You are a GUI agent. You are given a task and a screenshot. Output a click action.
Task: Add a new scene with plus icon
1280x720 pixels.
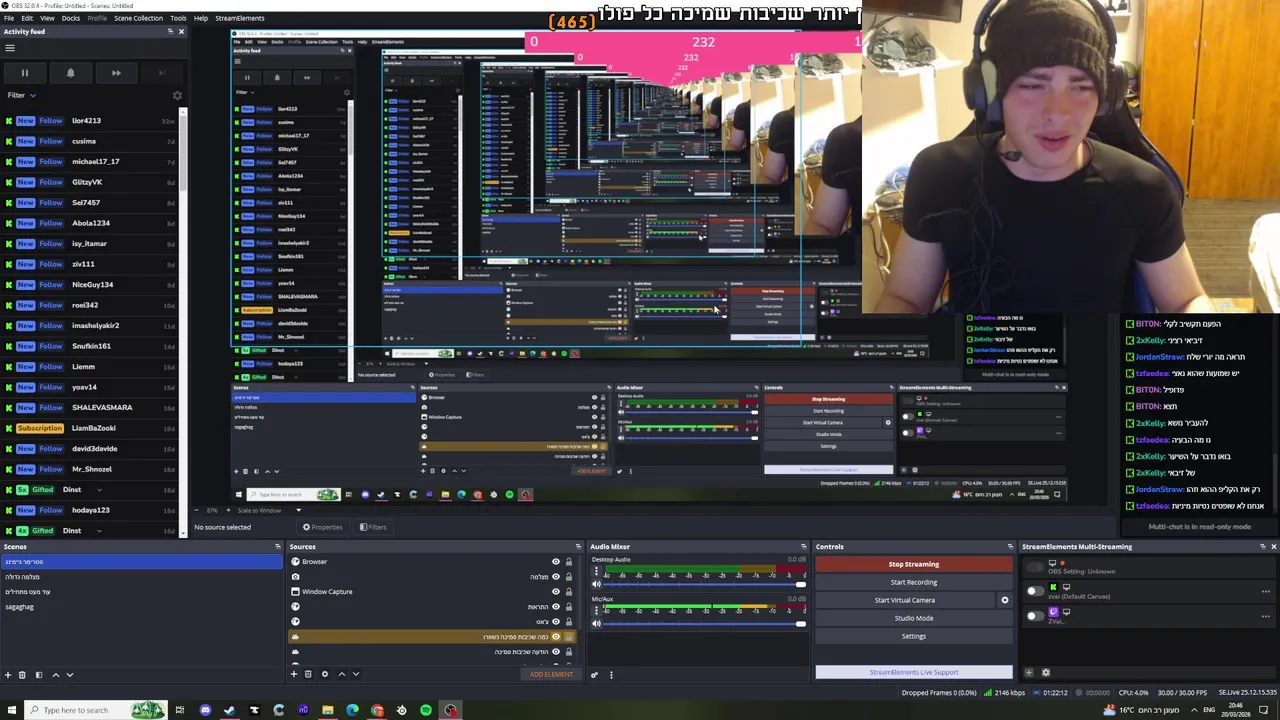(8, 675)
